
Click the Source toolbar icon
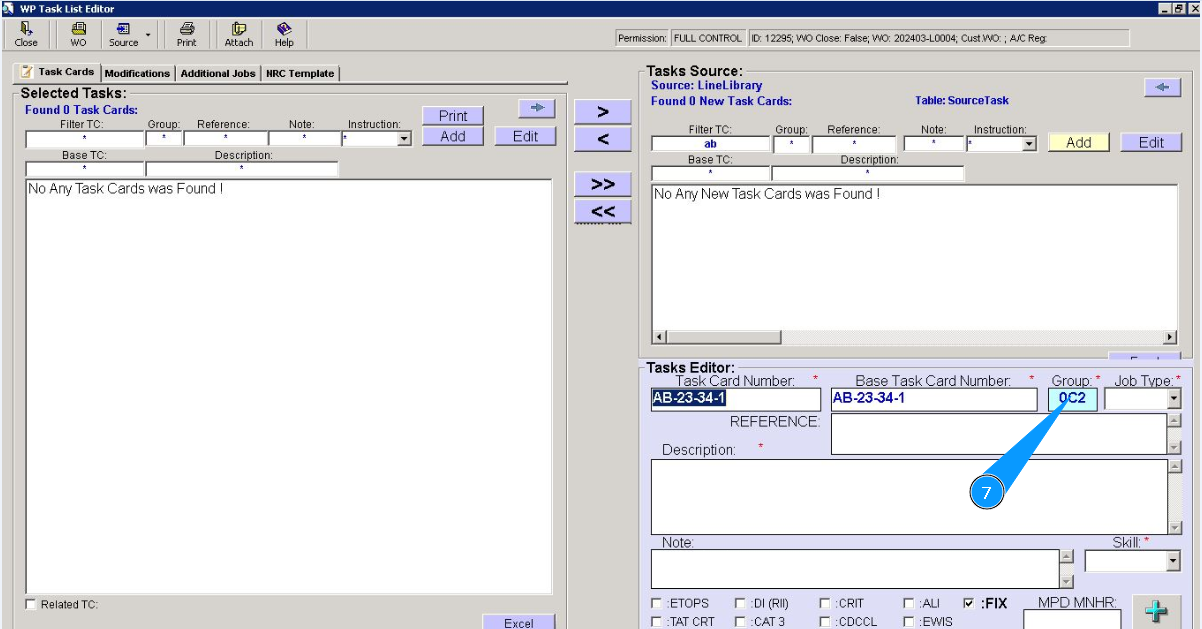pyautogui.click(x=124, y=34)
